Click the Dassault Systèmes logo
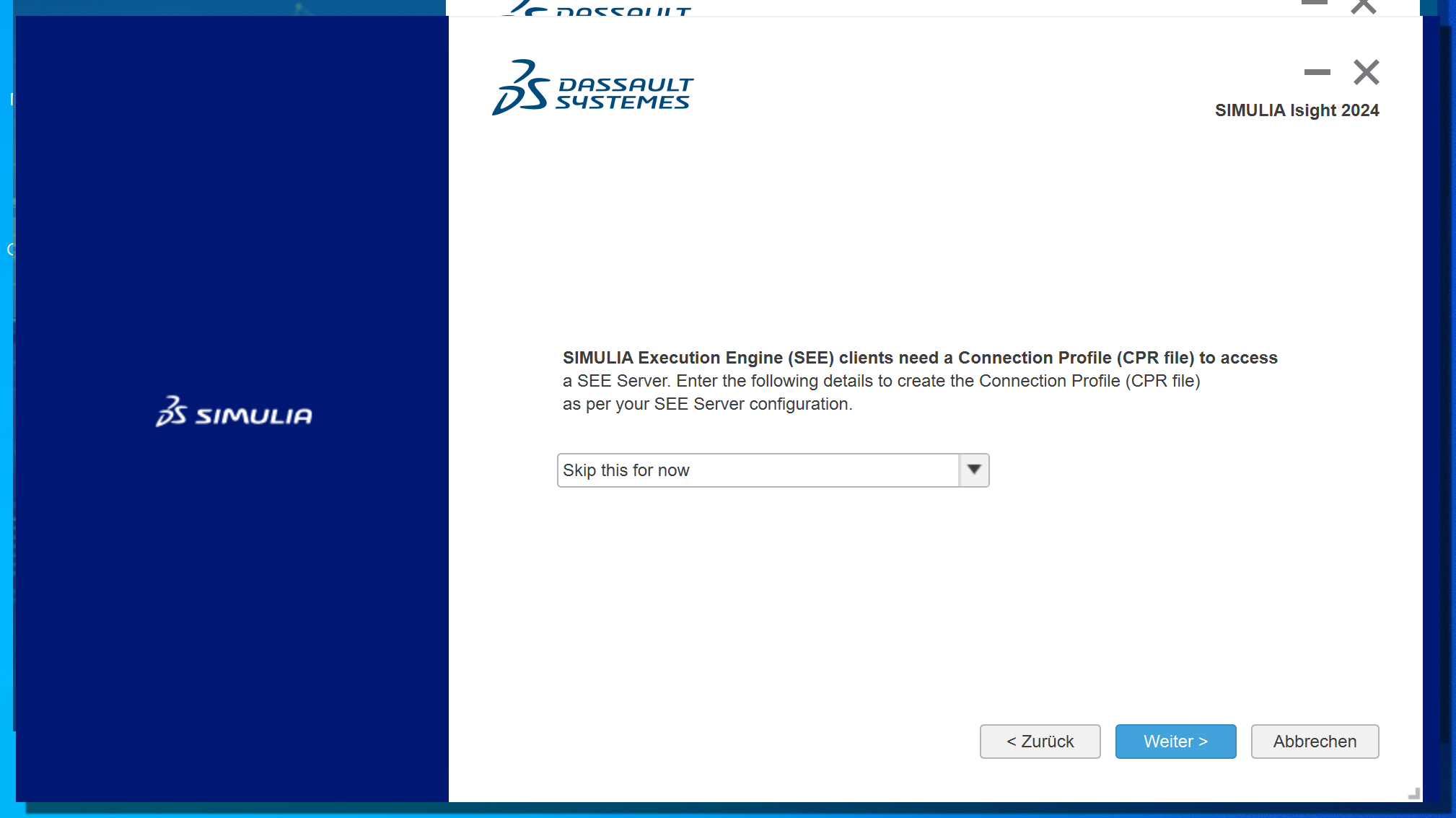 coord(592,88)
